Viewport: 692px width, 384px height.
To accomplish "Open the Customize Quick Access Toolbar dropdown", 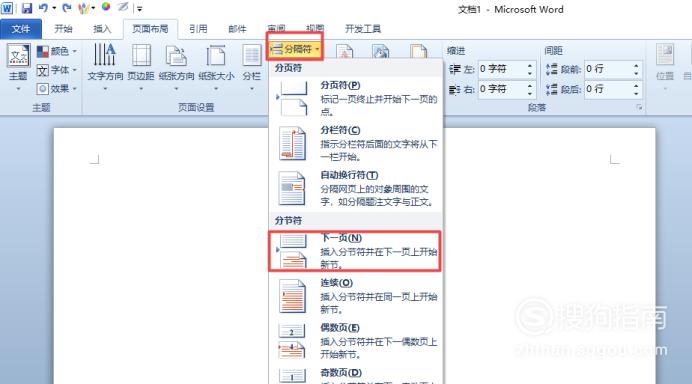I will coord(139,8).
